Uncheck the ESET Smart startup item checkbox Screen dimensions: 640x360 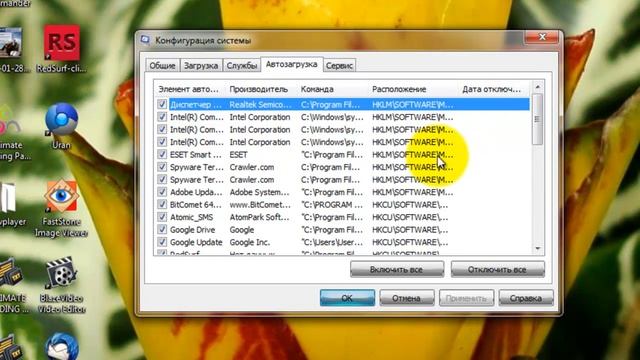click(x=162, y=155)
